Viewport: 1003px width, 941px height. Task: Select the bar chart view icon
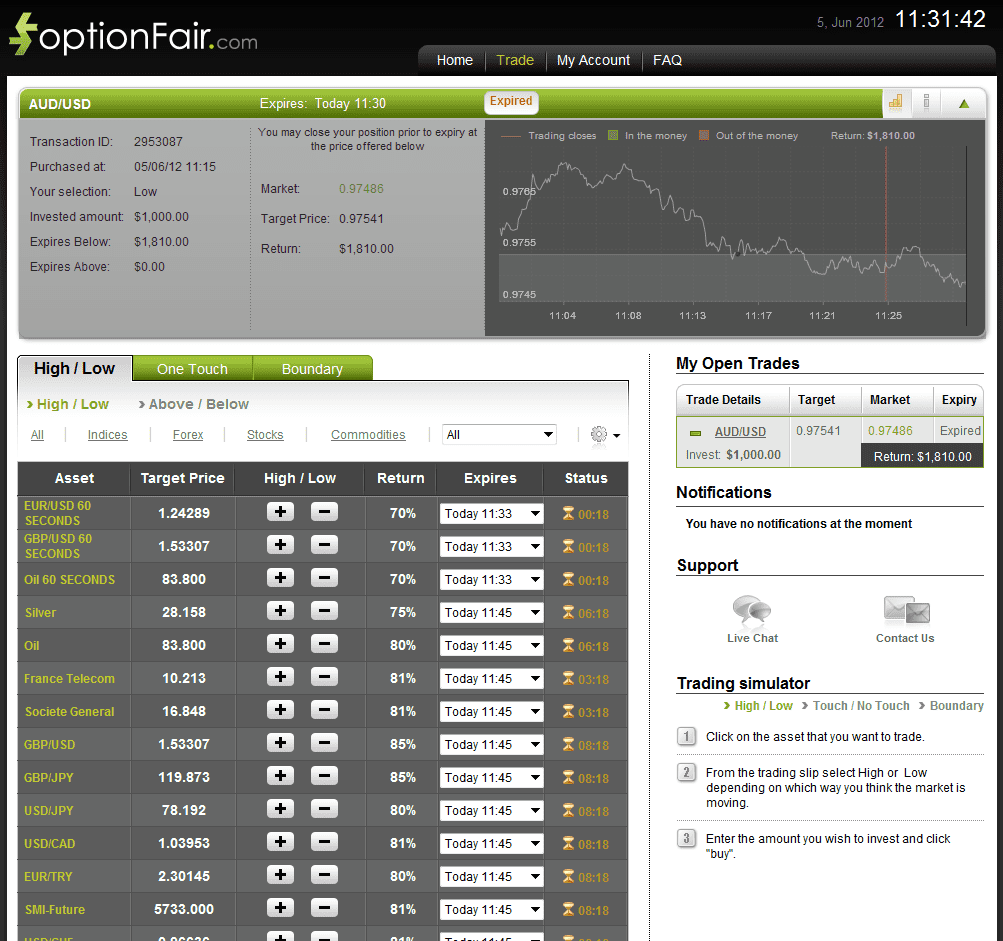[895, 102]
